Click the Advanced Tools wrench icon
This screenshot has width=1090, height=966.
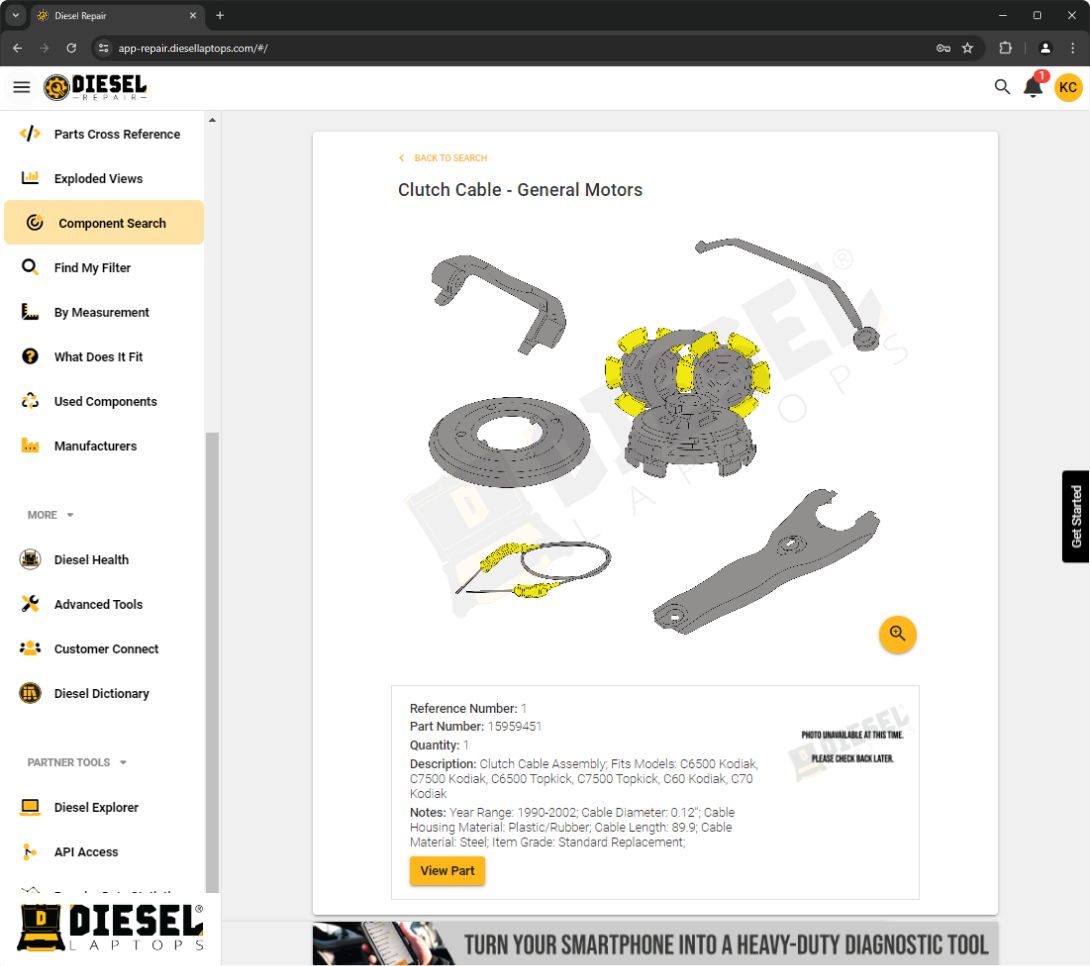click(x=30, y=604)
